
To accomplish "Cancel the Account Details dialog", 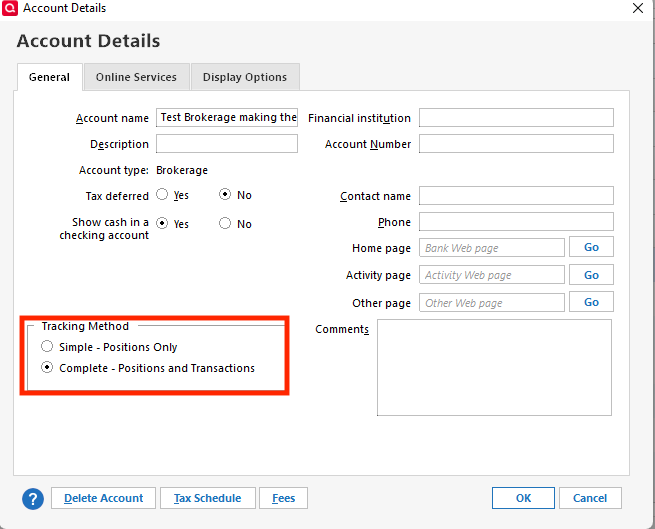I will 589,498.
